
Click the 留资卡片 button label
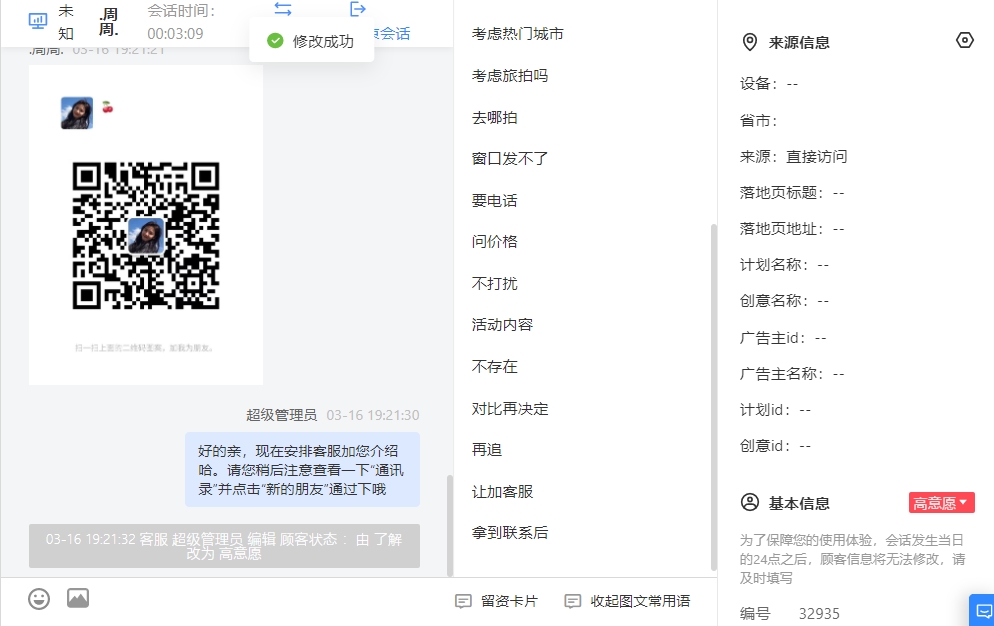[509, 601]
